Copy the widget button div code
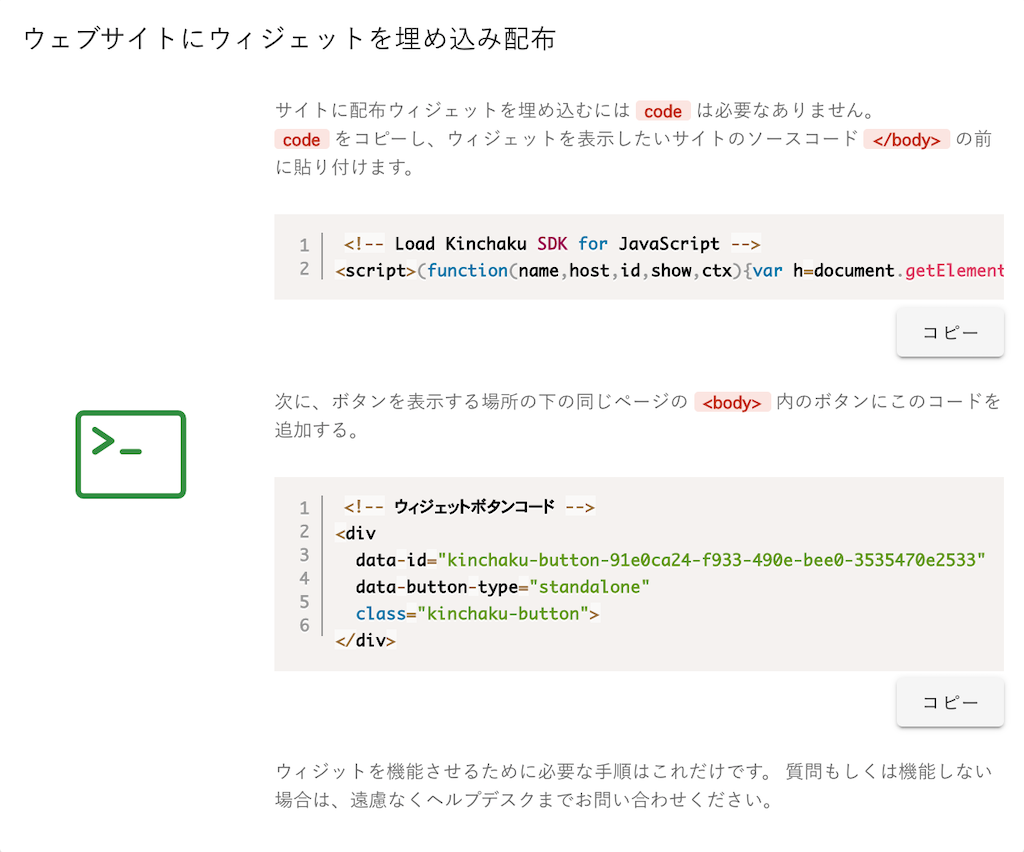The image size is (1024, 852). coord(950,702)
